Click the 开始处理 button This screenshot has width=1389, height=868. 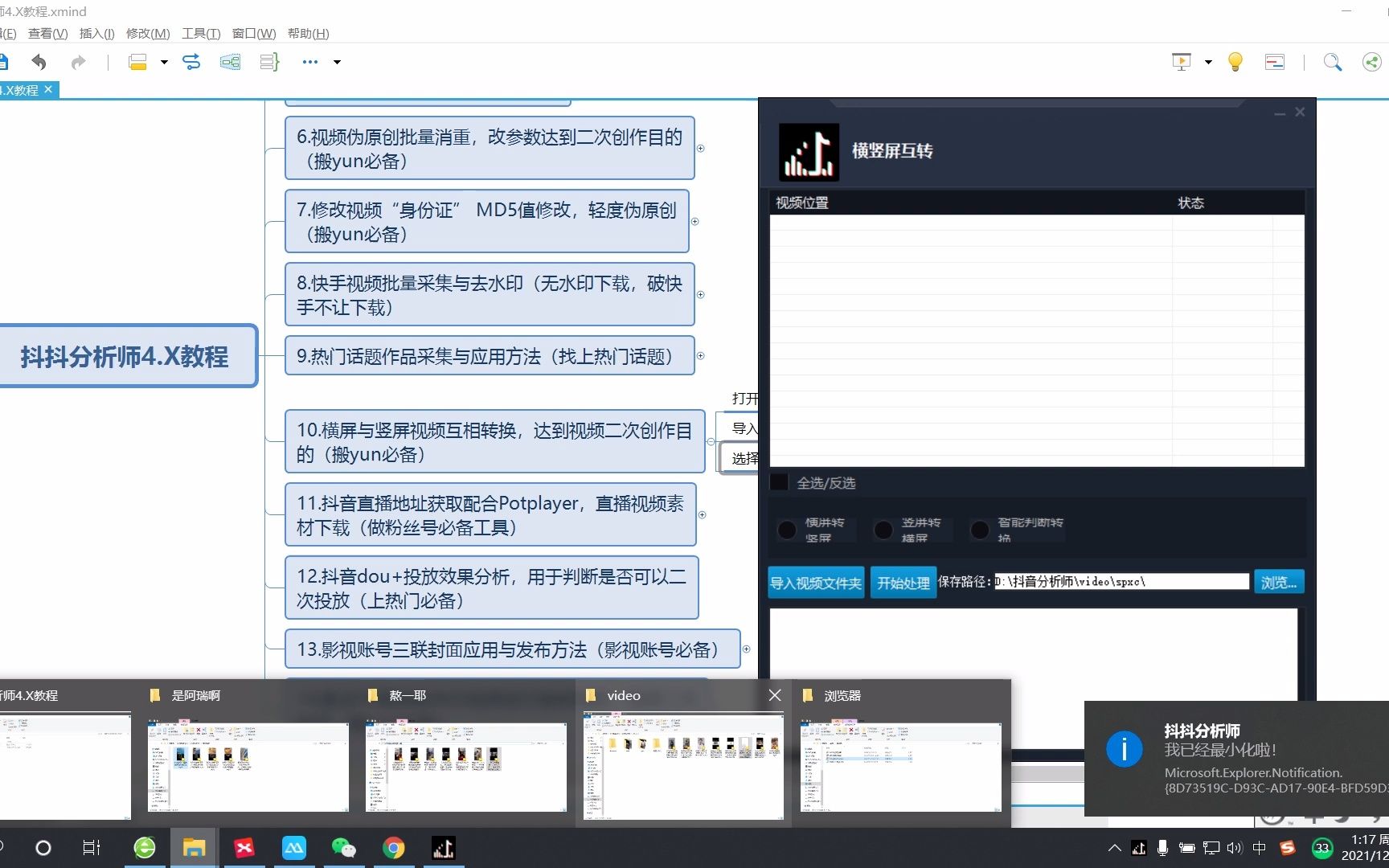click(903, 583)
